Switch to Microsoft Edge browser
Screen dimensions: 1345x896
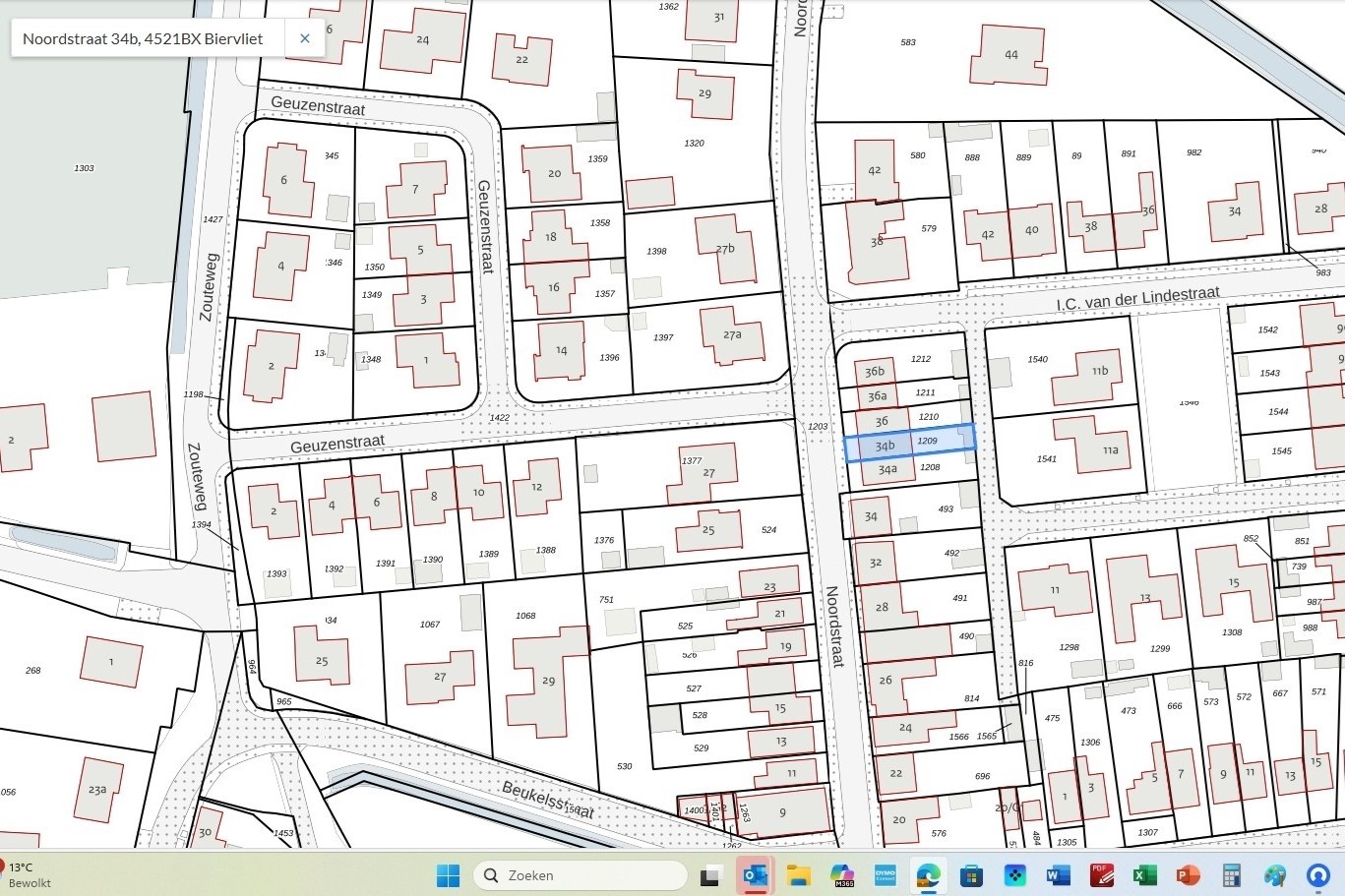[x=928, y=875]
